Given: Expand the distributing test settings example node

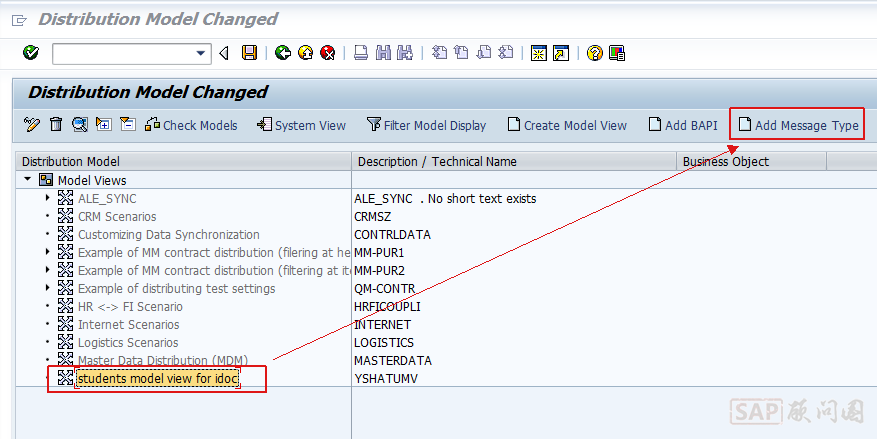Looking at the screenshot, I should tap(47, 288).
